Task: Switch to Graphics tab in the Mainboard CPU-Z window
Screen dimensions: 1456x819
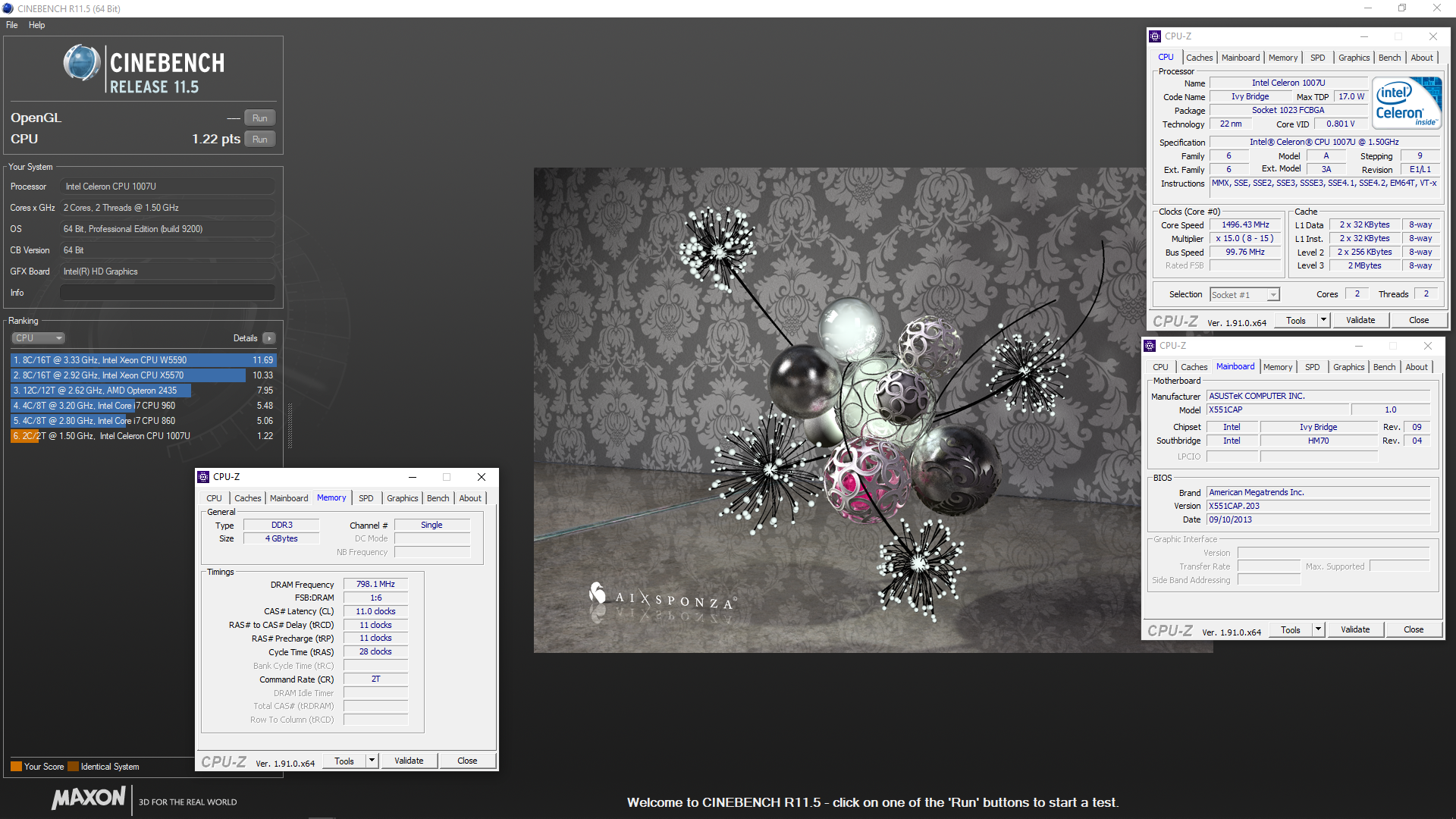Action: point(1349,367)
